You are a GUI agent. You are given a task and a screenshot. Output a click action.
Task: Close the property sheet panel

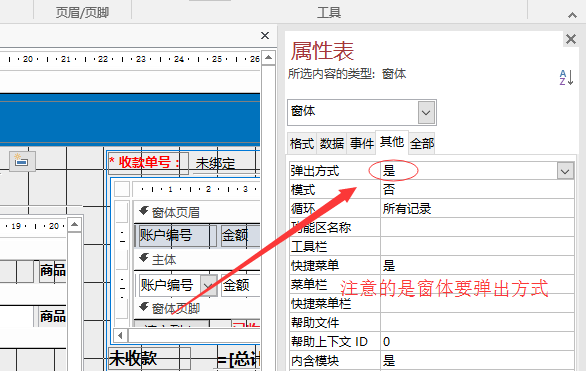click(x=570, y=39)
